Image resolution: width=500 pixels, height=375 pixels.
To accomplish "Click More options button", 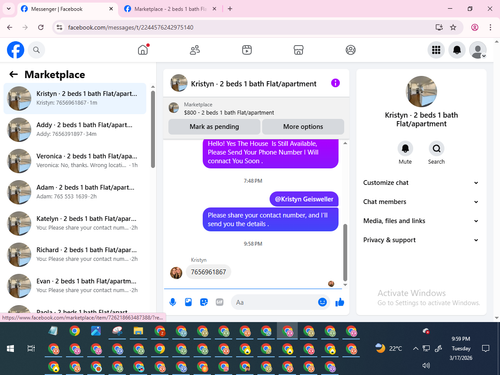I will [303, 127].
